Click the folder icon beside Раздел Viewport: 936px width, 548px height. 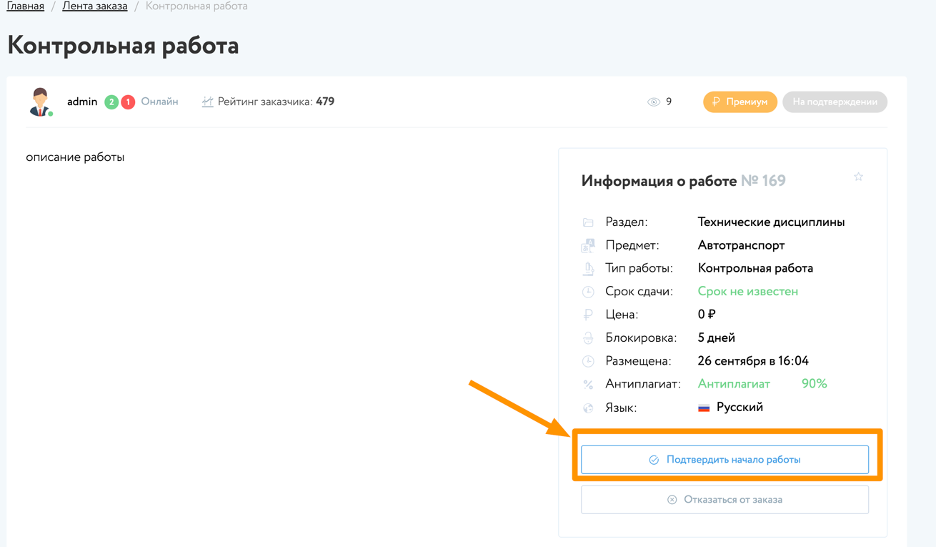(588, 222)
